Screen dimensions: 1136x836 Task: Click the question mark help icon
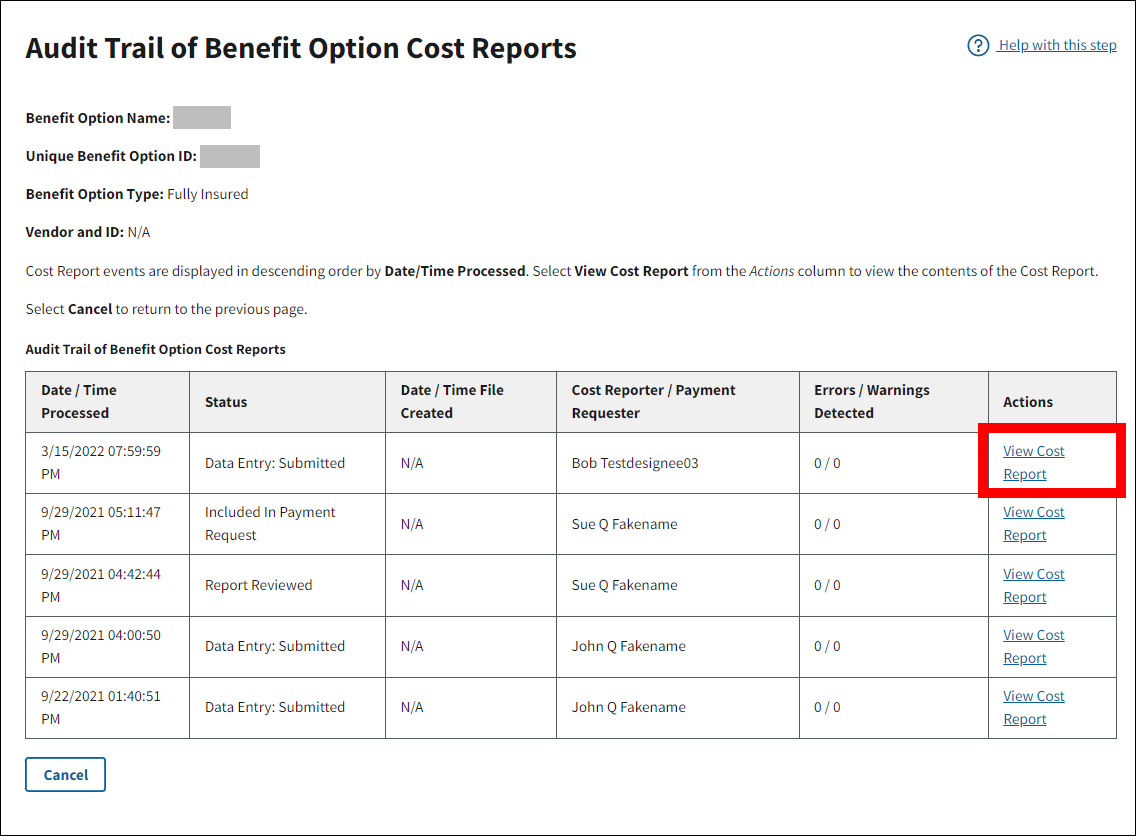click(978, 45)
